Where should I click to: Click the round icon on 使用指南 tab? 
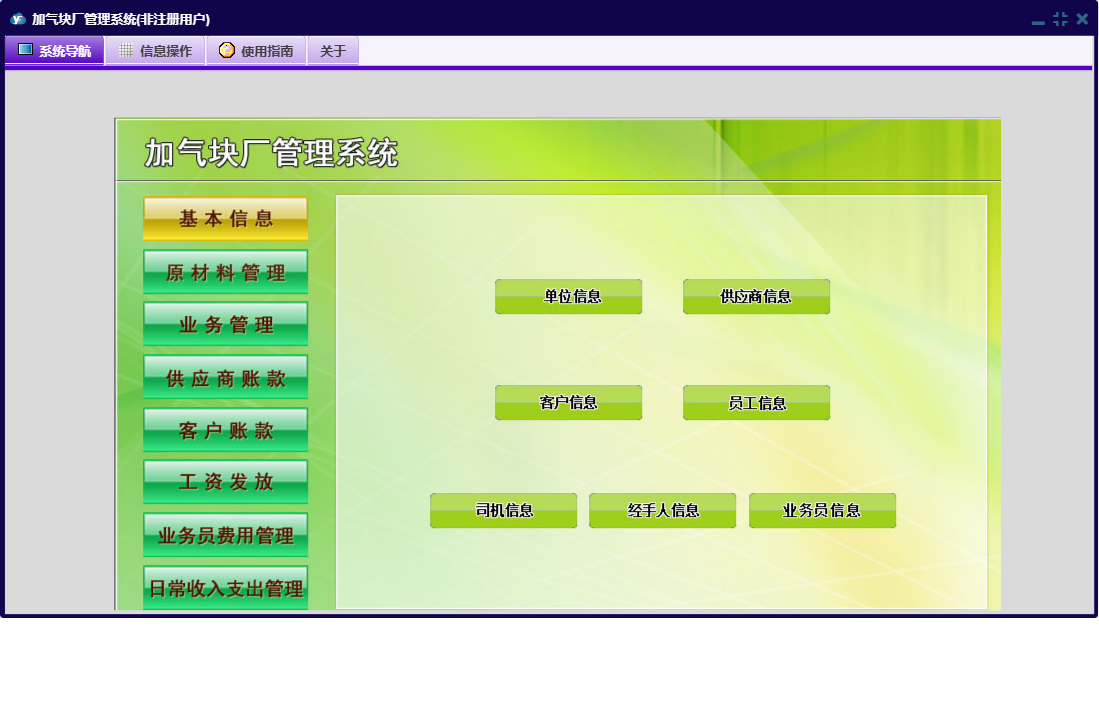226,50
